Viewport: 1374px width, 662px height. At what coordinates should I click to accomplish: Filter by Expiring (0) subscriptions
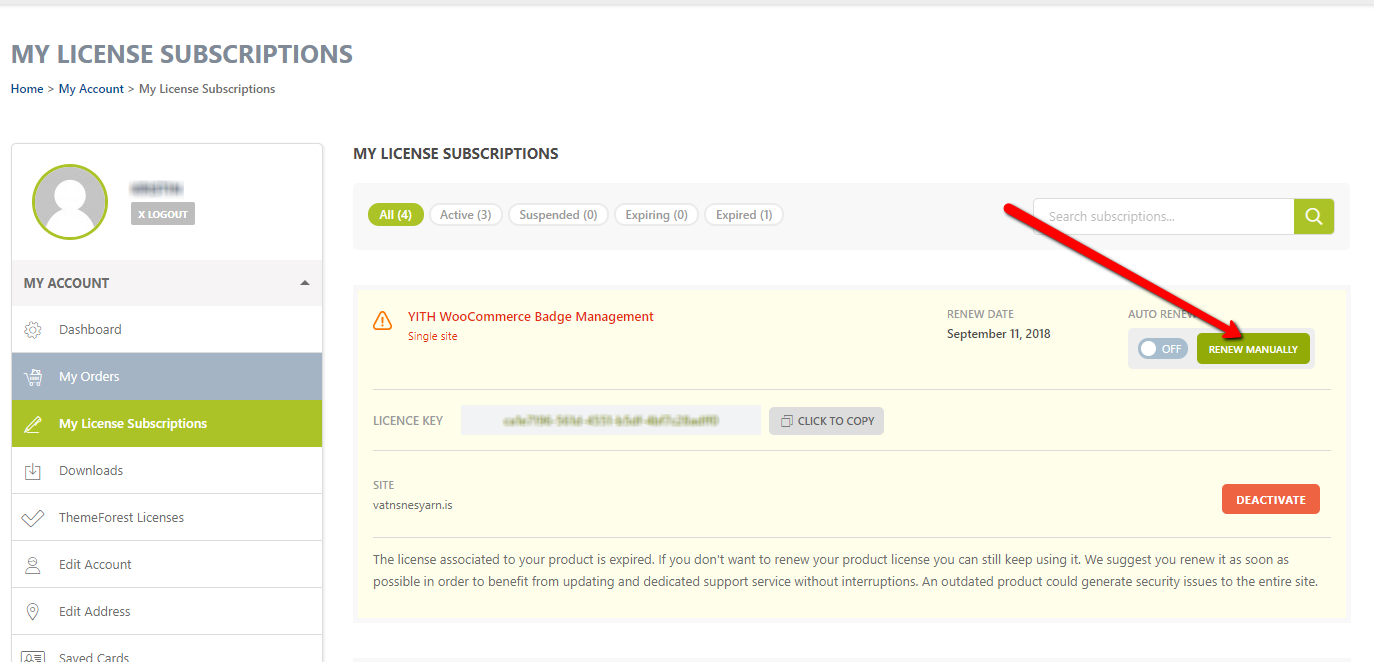(x=656, y=215)
